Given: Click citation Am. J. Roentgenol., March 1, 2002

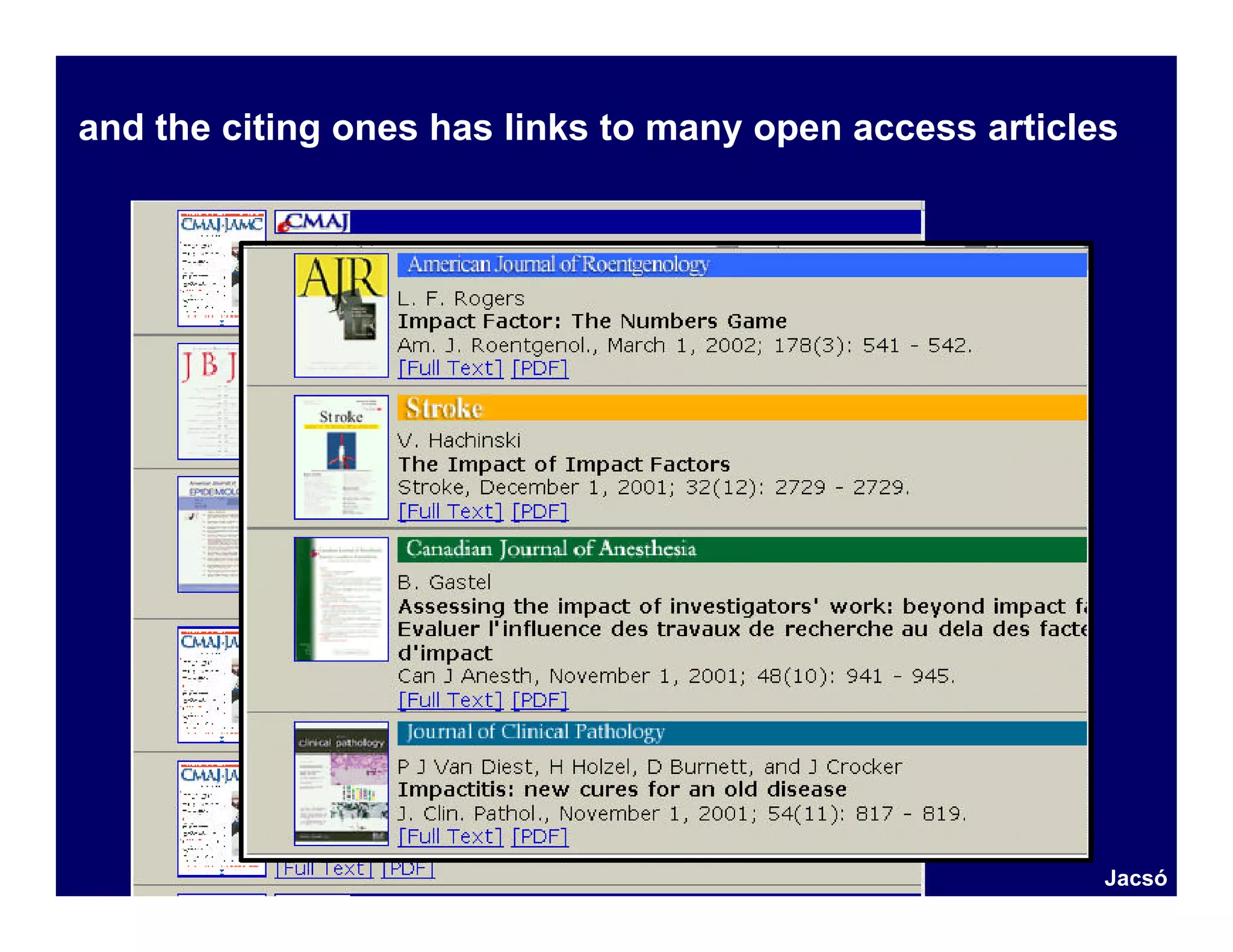Looking at the screenshot, I should [x=685, y=345].
